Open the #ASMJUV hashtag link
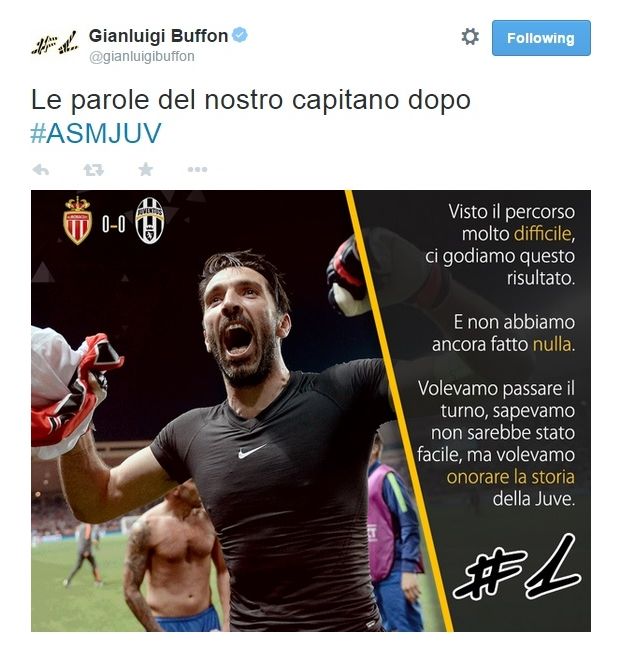The width and height of the screenshot is (623, 646). [x=96, y=133]
